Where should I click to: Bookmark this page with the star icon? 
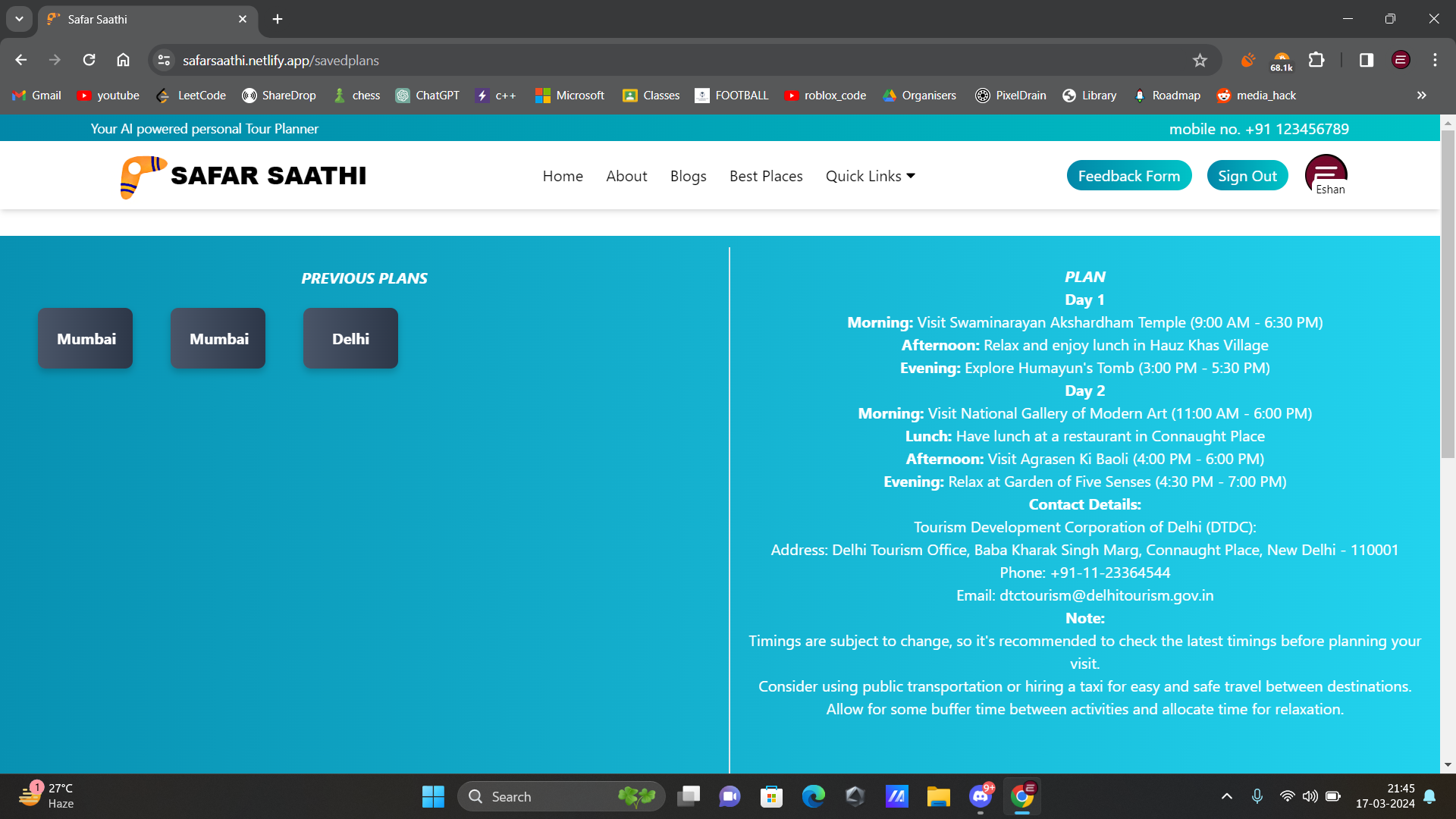tap(1200, 61)
